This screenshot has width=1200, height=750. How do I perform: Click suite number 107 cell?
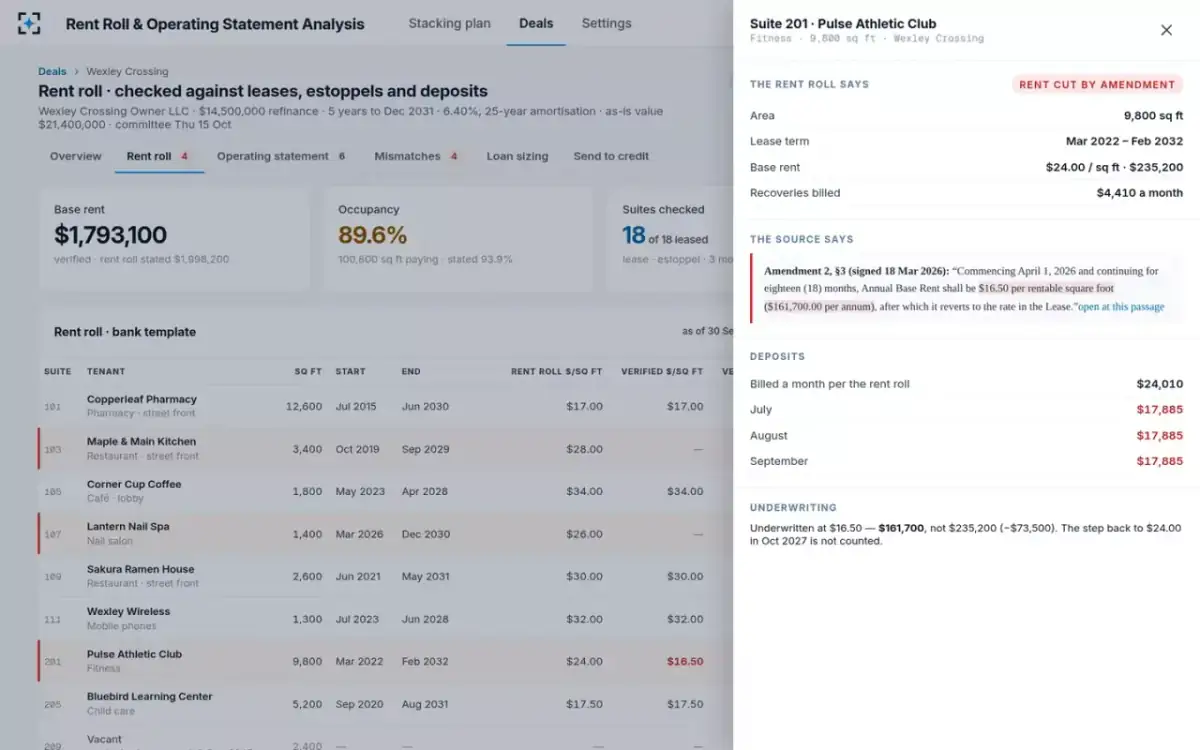point(53,535)
